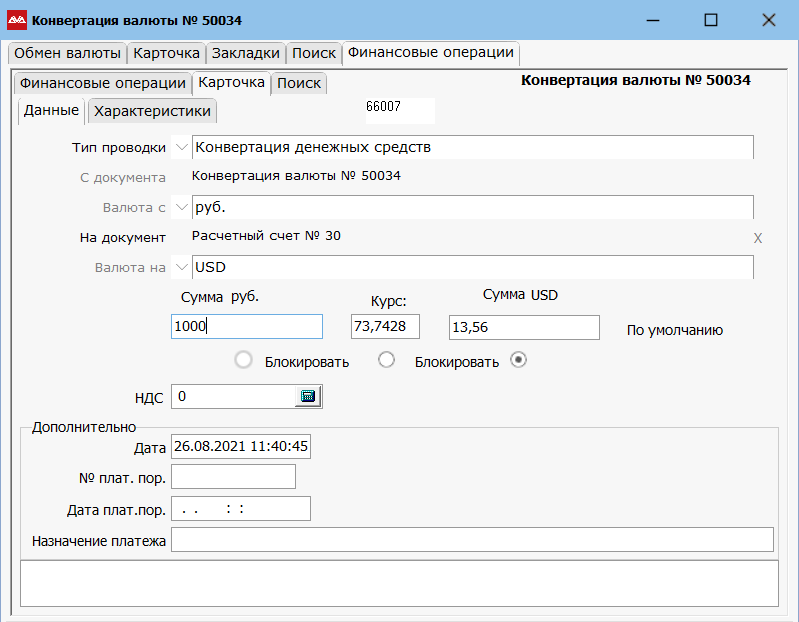799x622 pixels.
Task: Click the НДС input field
Action: pos(233,396)
